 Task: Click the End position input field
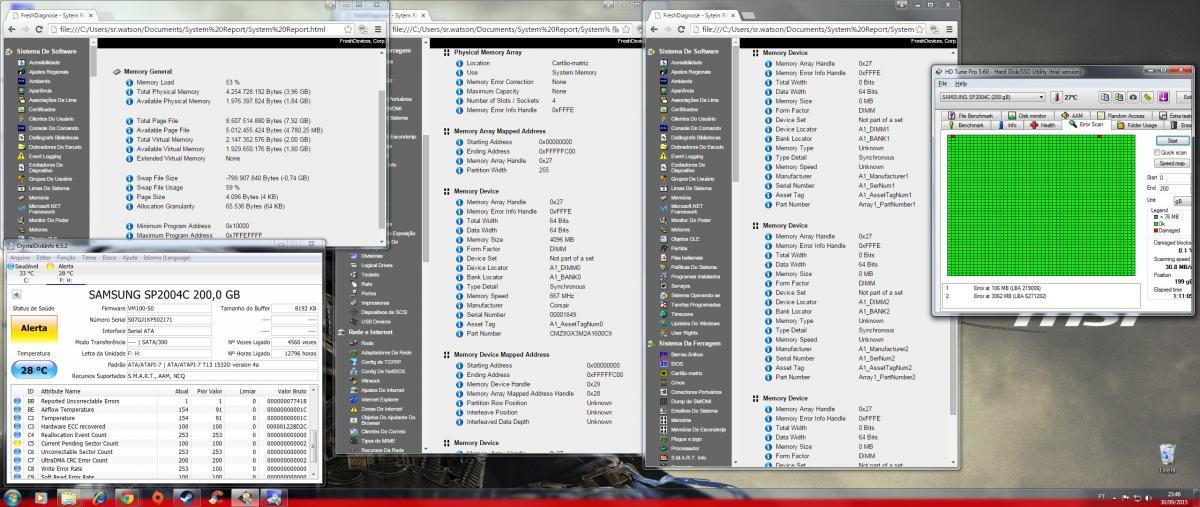(1174, 187)
